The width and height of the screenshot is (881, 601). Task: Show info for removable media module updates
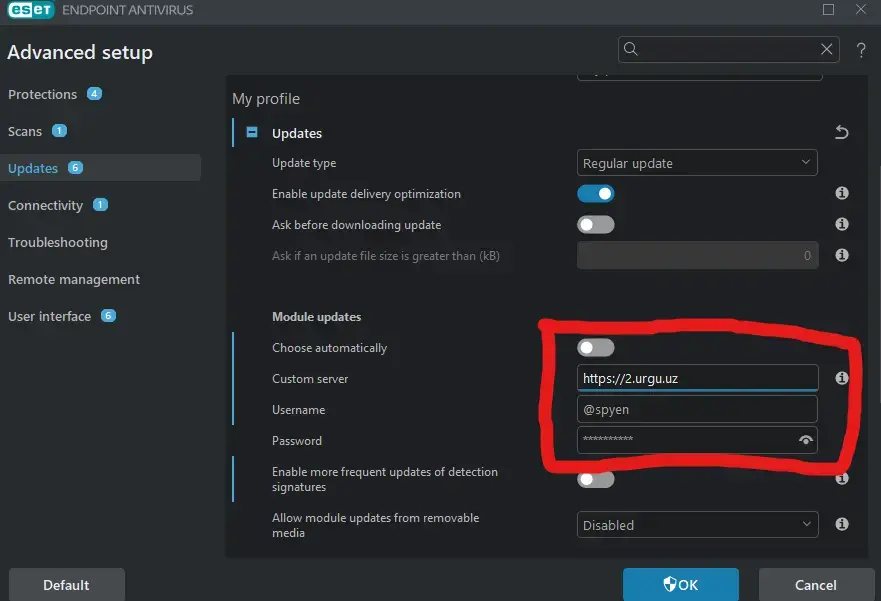[842, 524]
